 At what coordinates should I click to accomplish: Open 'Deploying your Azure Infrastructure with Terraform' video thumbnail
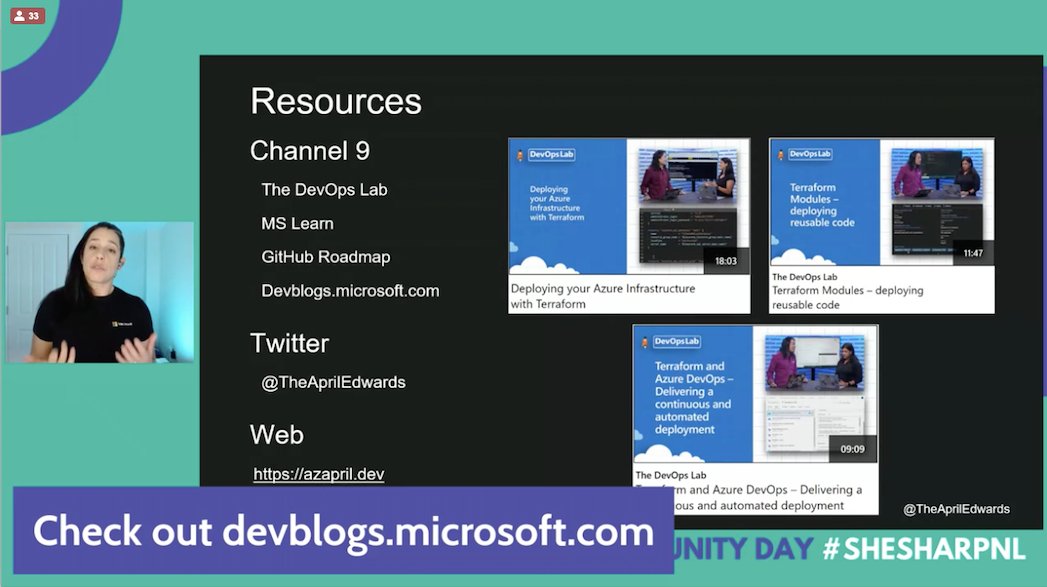[629, 206]
